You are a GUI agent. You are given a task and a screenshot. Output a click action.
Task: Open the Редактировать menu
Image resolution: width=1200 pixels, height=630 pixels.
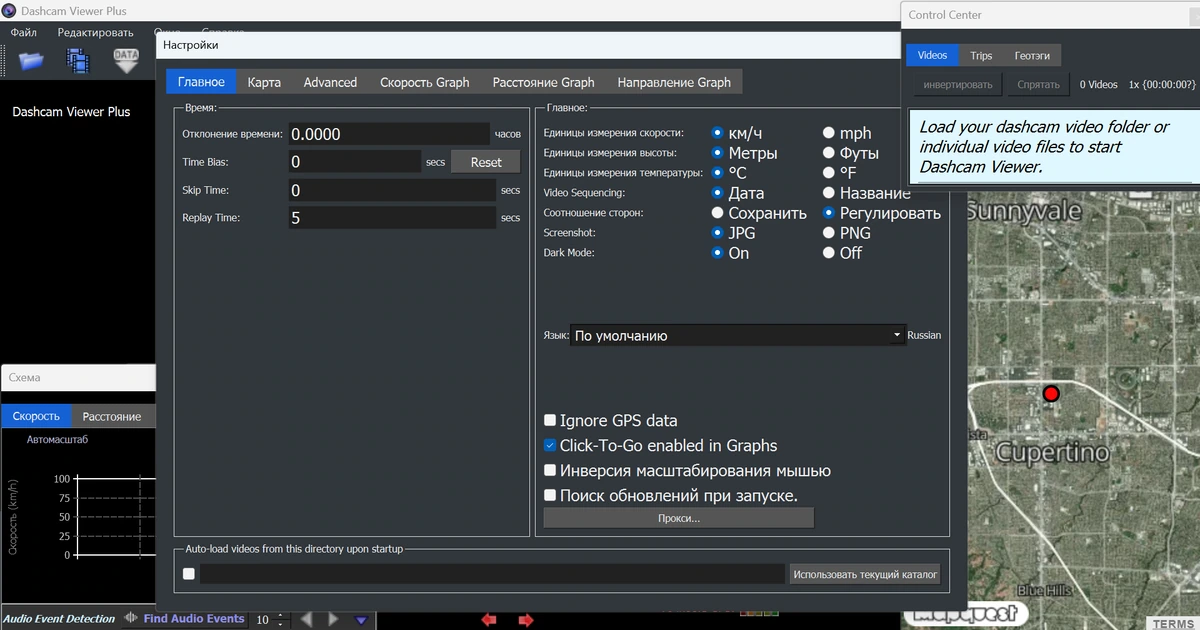tap(95, 32)
